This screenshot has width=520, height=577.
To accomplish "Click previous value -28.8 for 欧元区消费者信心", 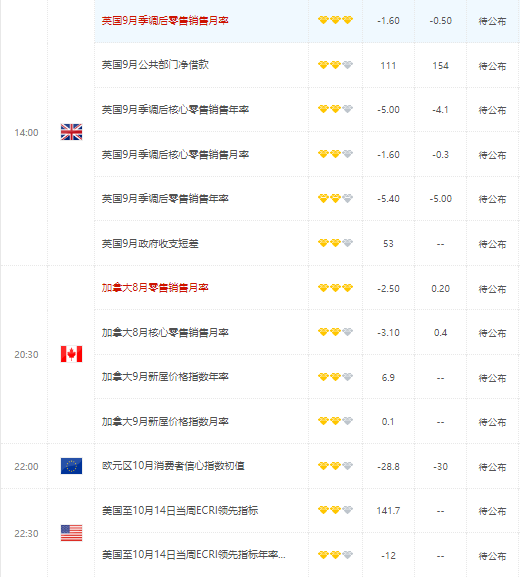I will point(388,467).
